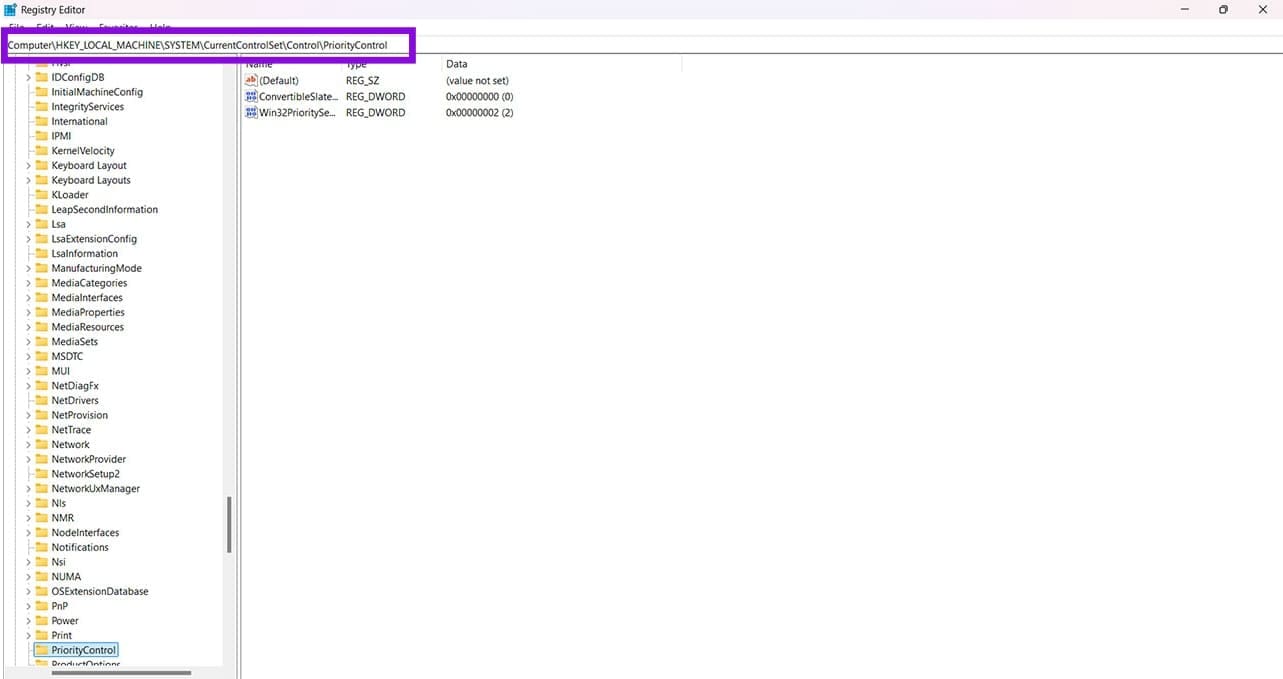The height and width of the screenshot is (679, 1283).
Task: Click the NetworkSetup2 folder icon
Action: 42,474
